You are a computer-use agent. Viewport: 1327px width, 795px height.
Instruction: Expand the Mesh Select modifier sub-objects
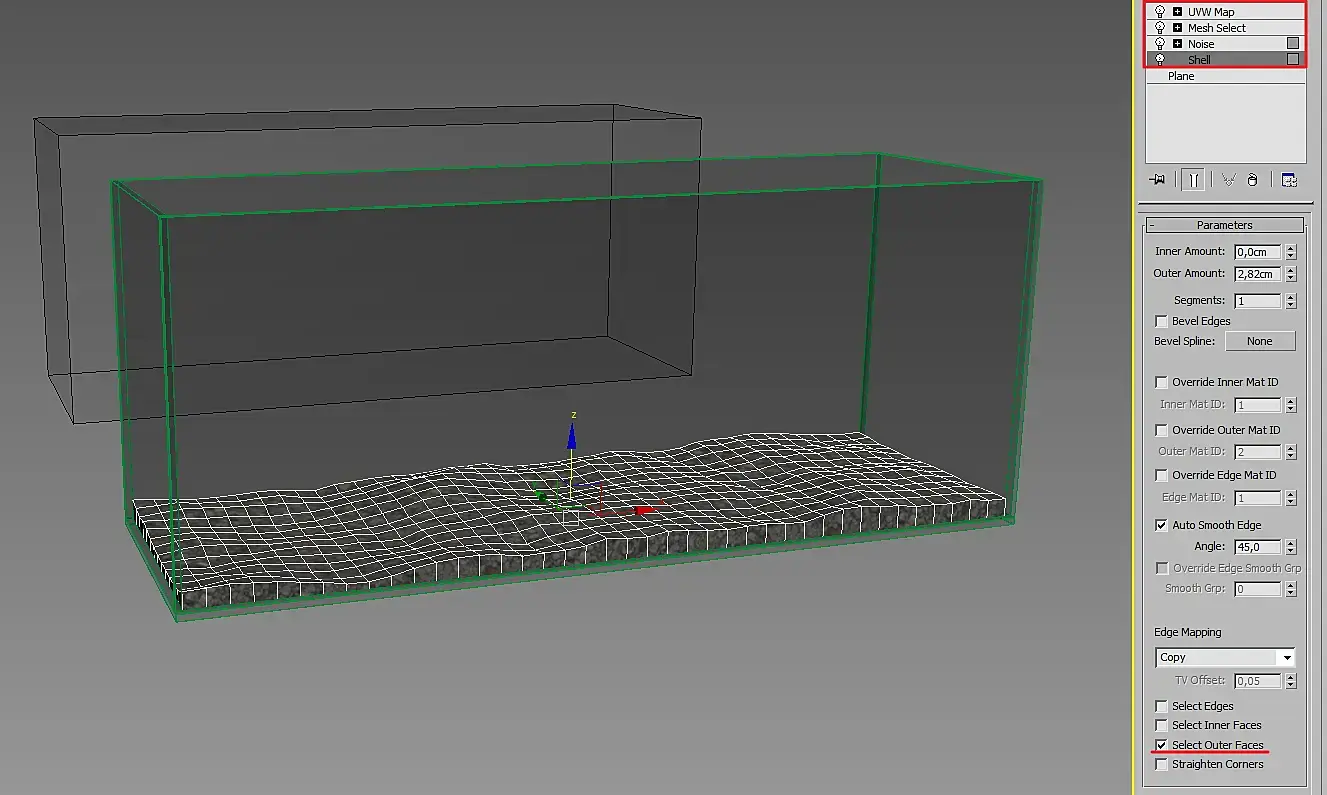point(1178,28)
